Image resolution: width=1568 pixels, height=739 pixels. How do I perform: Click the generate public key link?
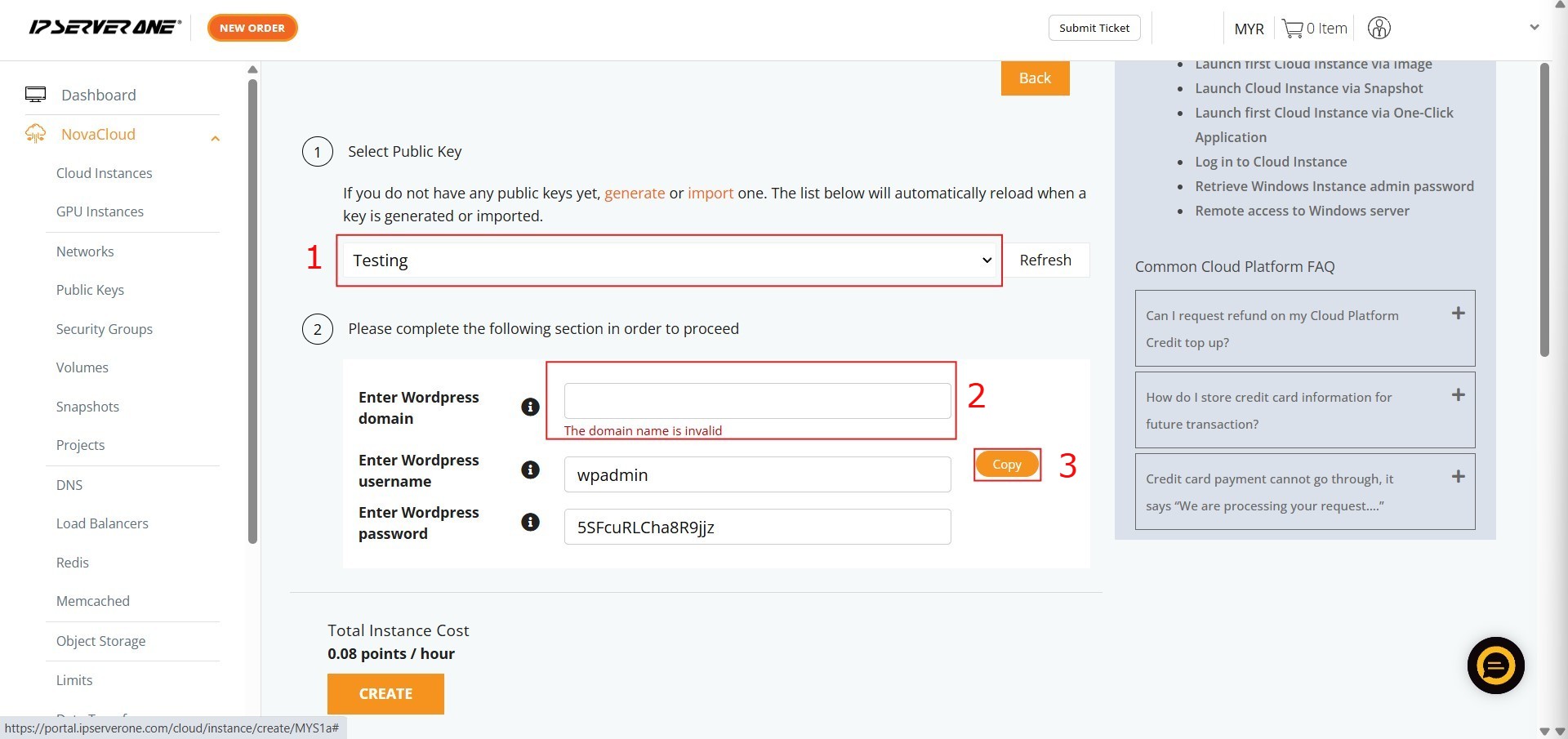(x=634, y=194)
